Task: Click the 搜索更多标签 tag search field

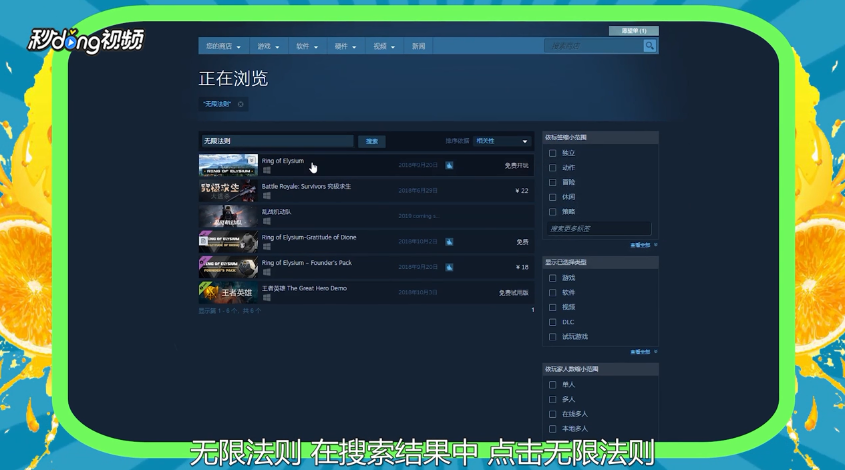Action: (x=599, y=229)
